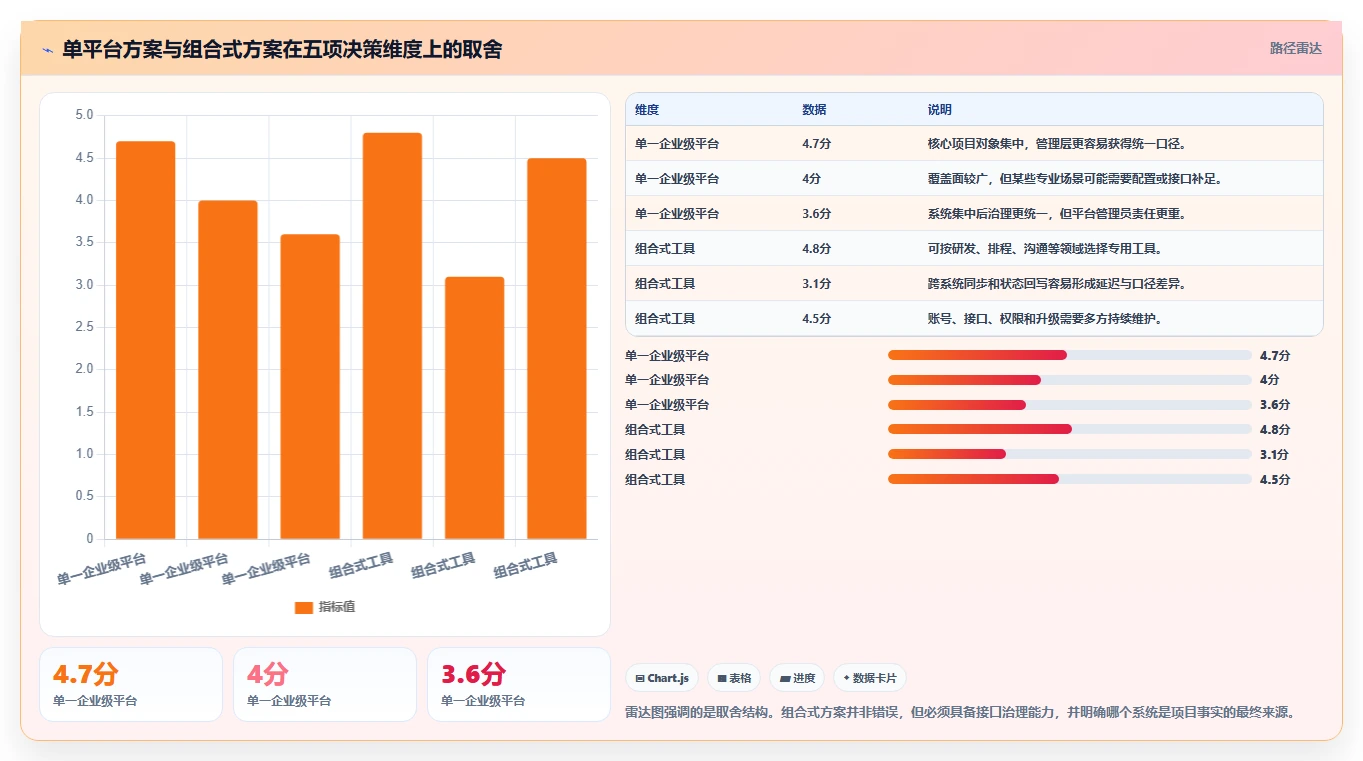
Task: Click the chart bar reaching 4.0
Action: pos(228,370)
